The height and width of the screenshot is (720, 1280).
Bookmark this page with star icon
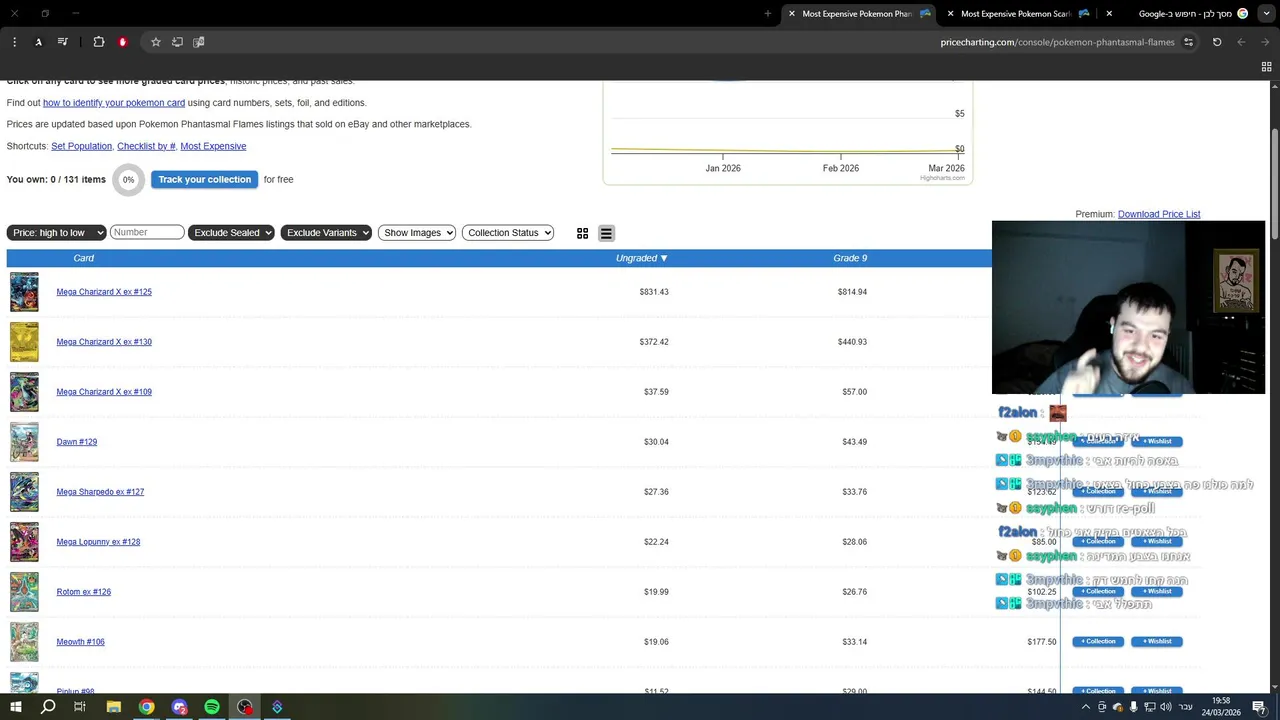point(156,42)
